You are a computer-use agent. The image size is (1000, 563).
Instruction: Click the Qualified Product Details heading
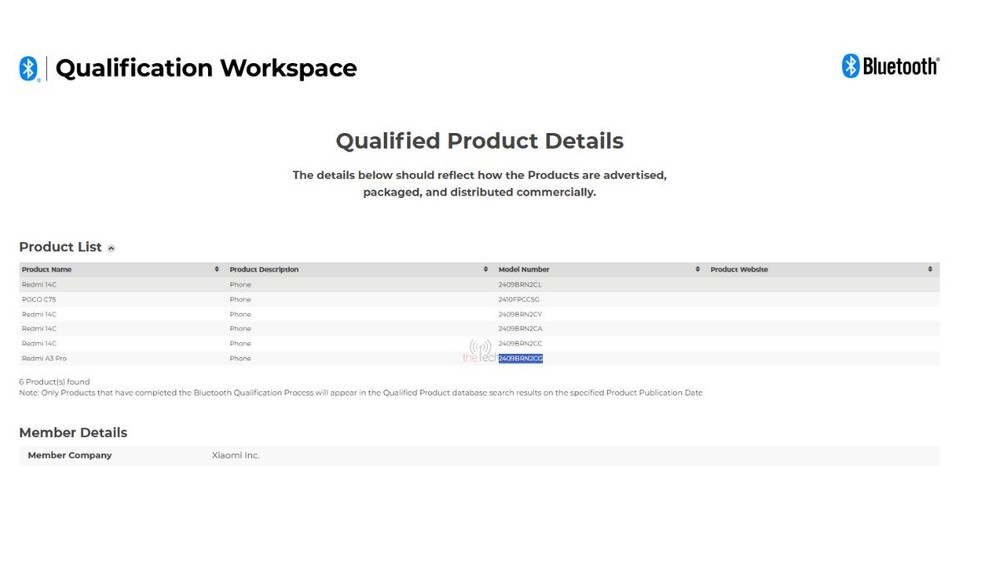[480, 141]
